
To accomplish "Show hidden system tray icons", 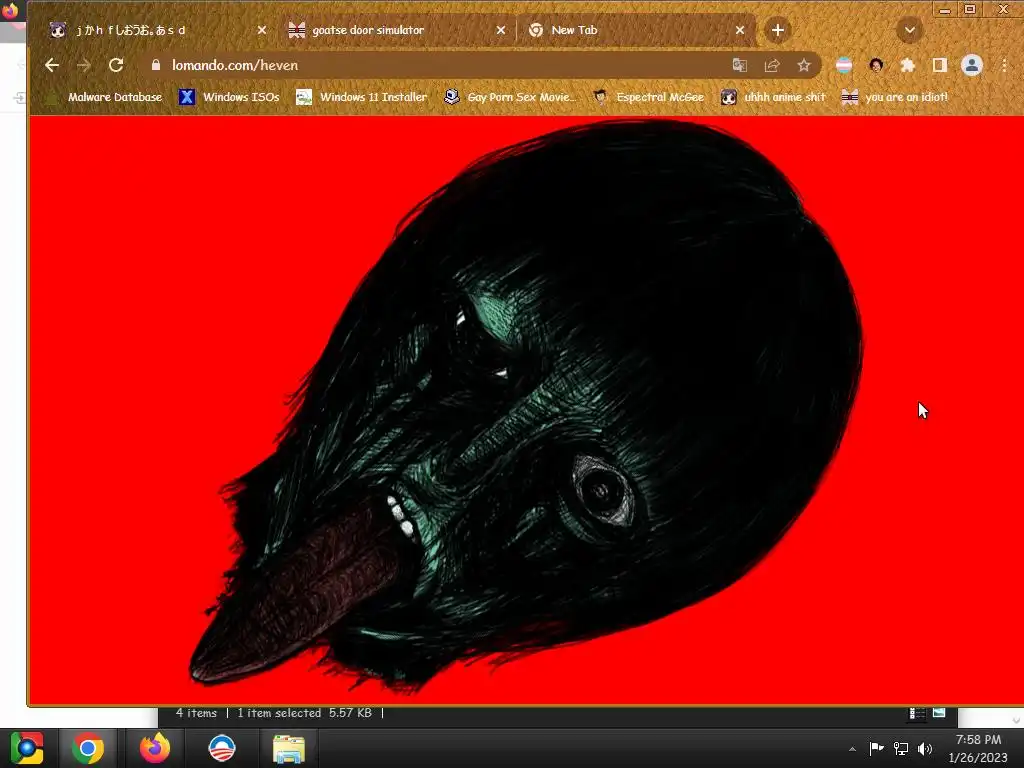I will 852,749.
